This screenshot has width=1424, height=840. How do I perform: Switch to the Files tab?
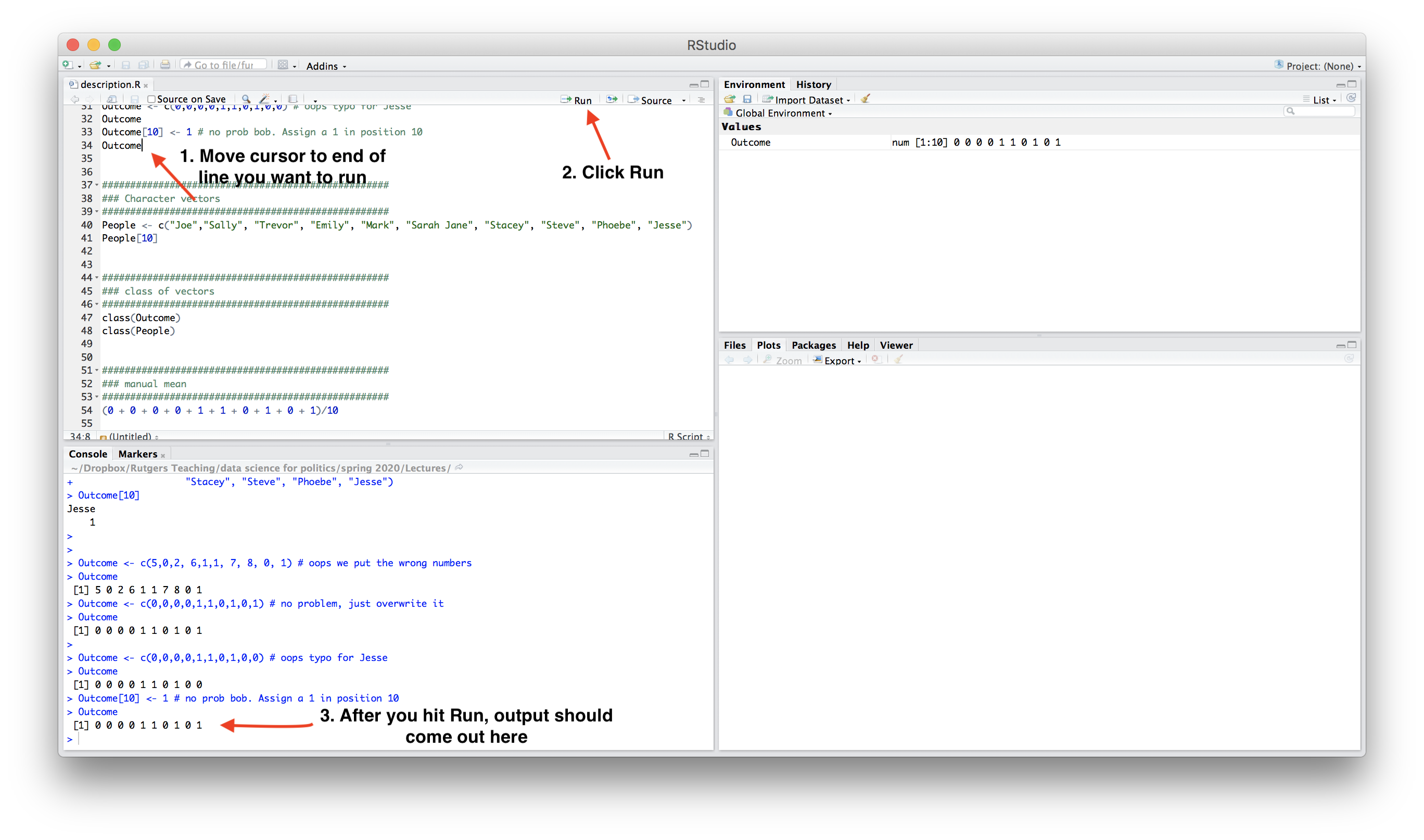tap(735, 345)
